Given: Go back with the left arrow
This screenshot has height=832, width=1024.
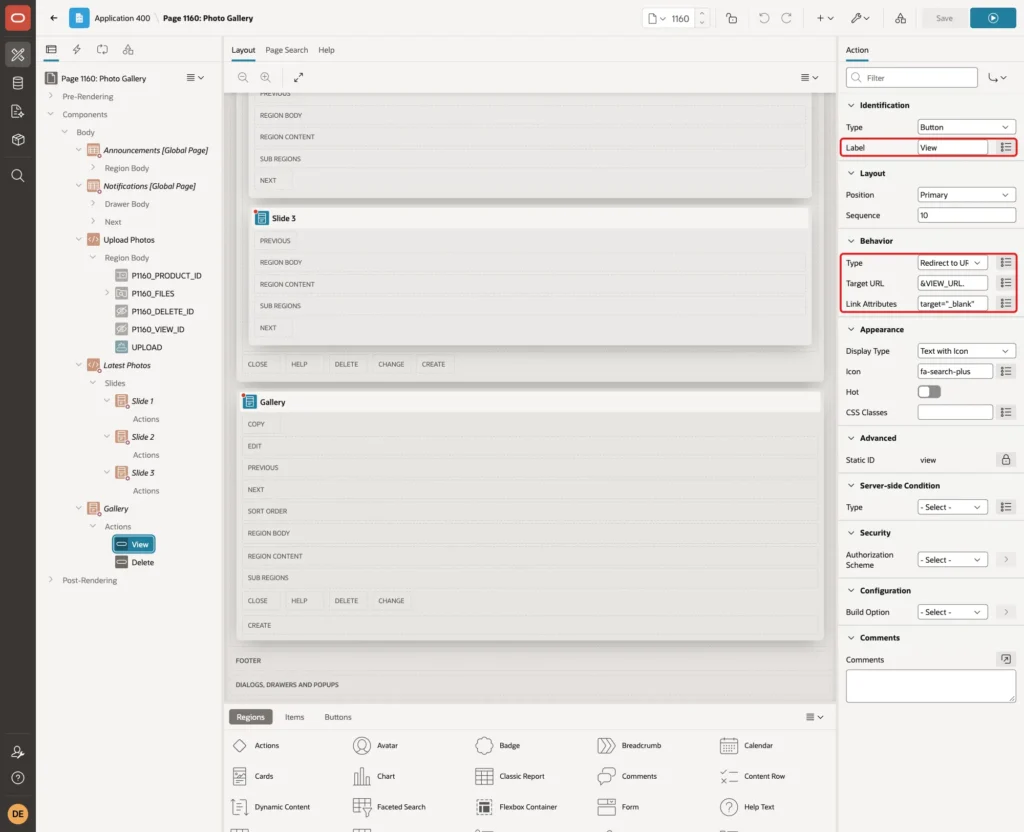Looking at the screenshot, I should 54,18.
